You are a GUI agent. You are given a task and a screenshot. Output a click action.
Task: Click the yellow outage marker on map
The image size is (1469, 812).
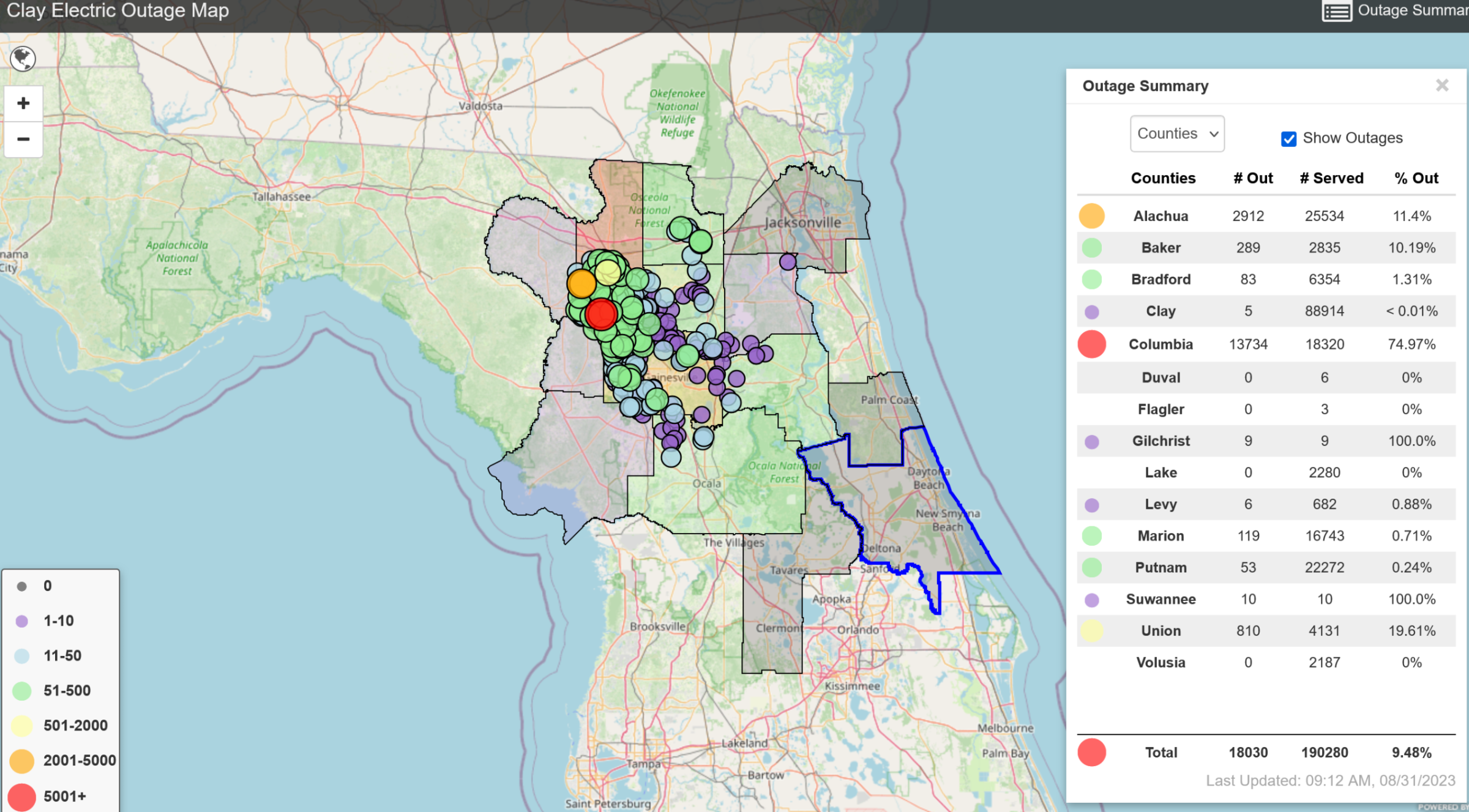[x=608, y=272]
